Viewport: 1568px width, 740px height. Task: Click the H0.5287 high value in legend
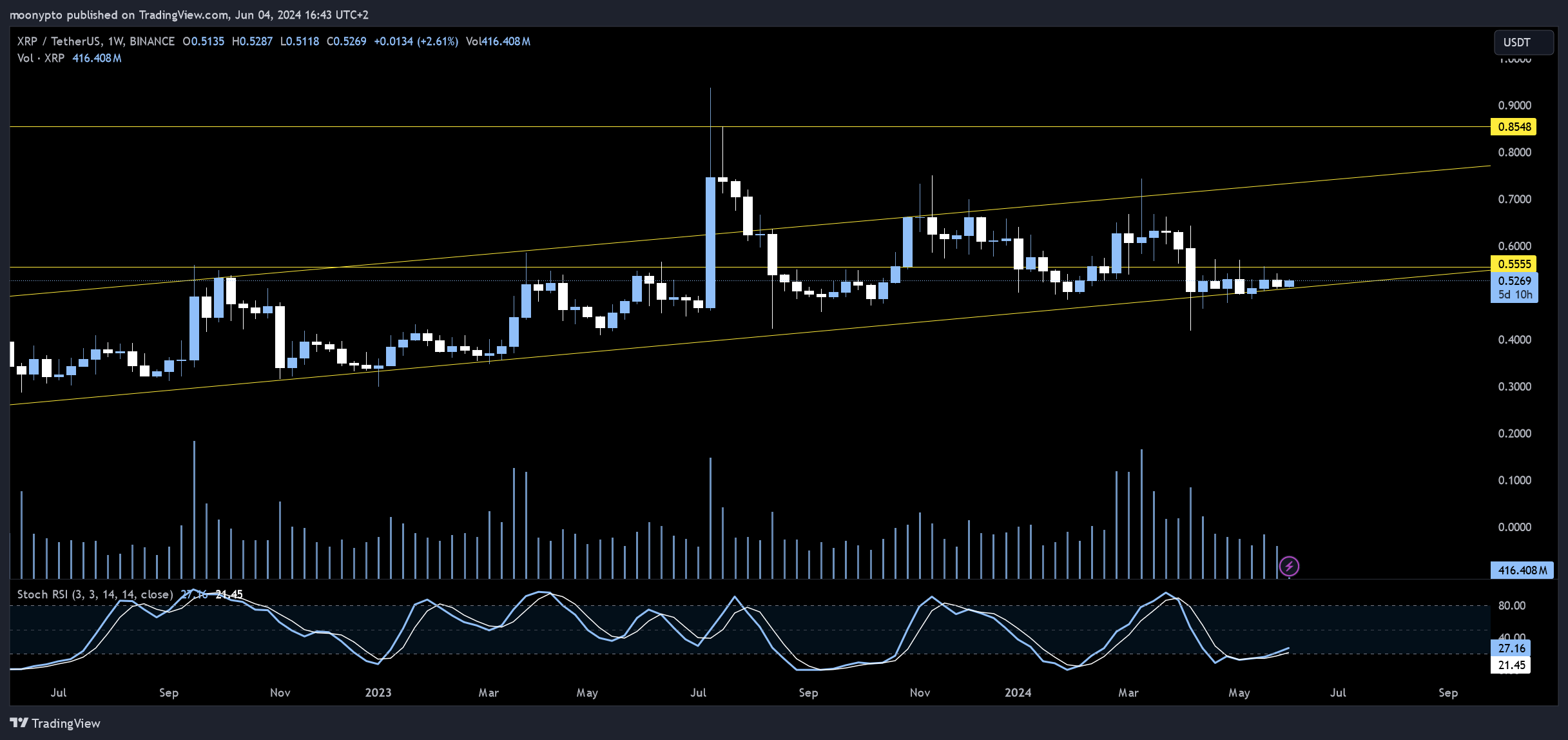(x=252, y=41)
